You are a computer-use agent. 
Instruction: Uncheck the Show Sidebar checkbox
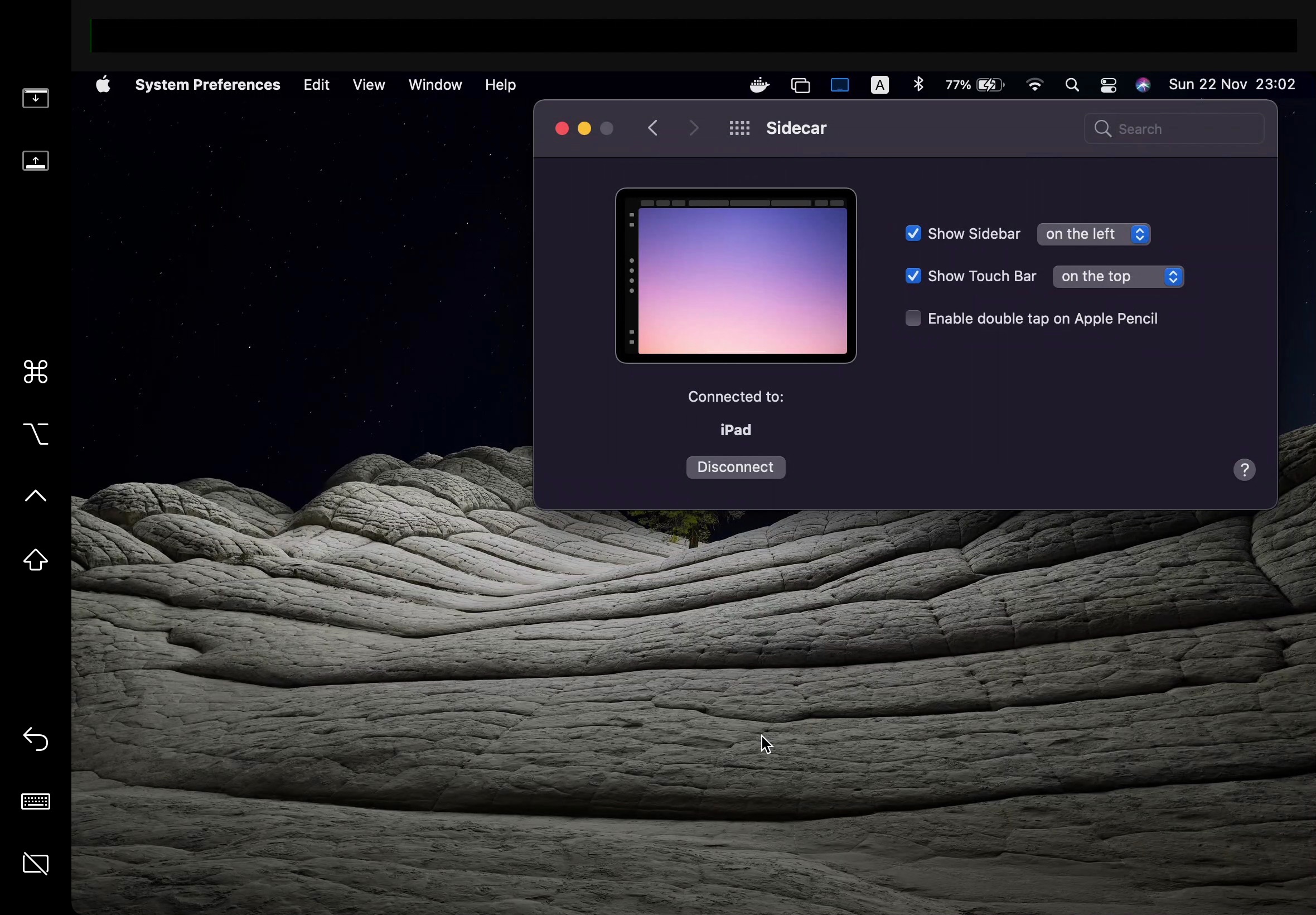point(912,233)
